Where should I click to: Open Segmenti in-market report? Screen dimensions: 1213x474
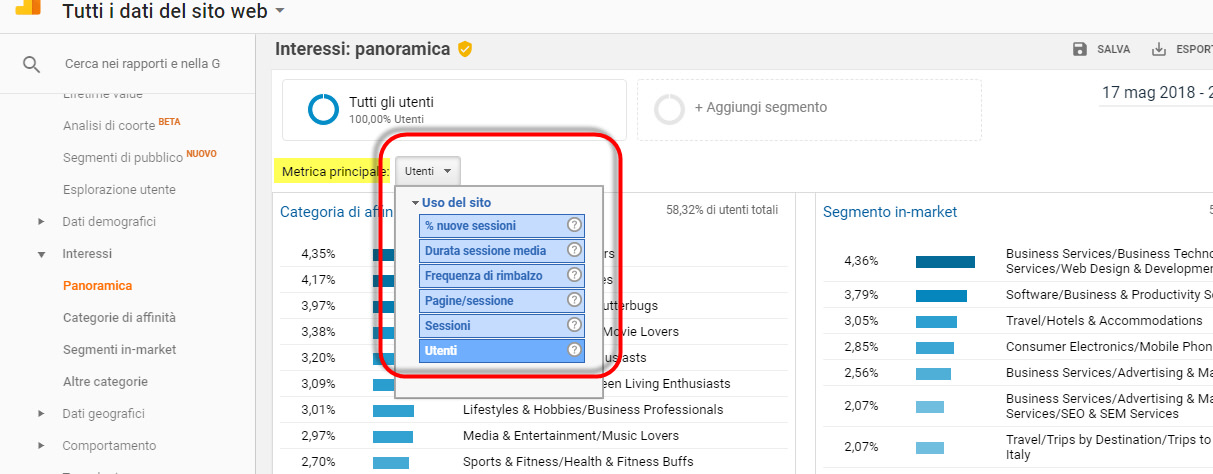coord(119,349)
